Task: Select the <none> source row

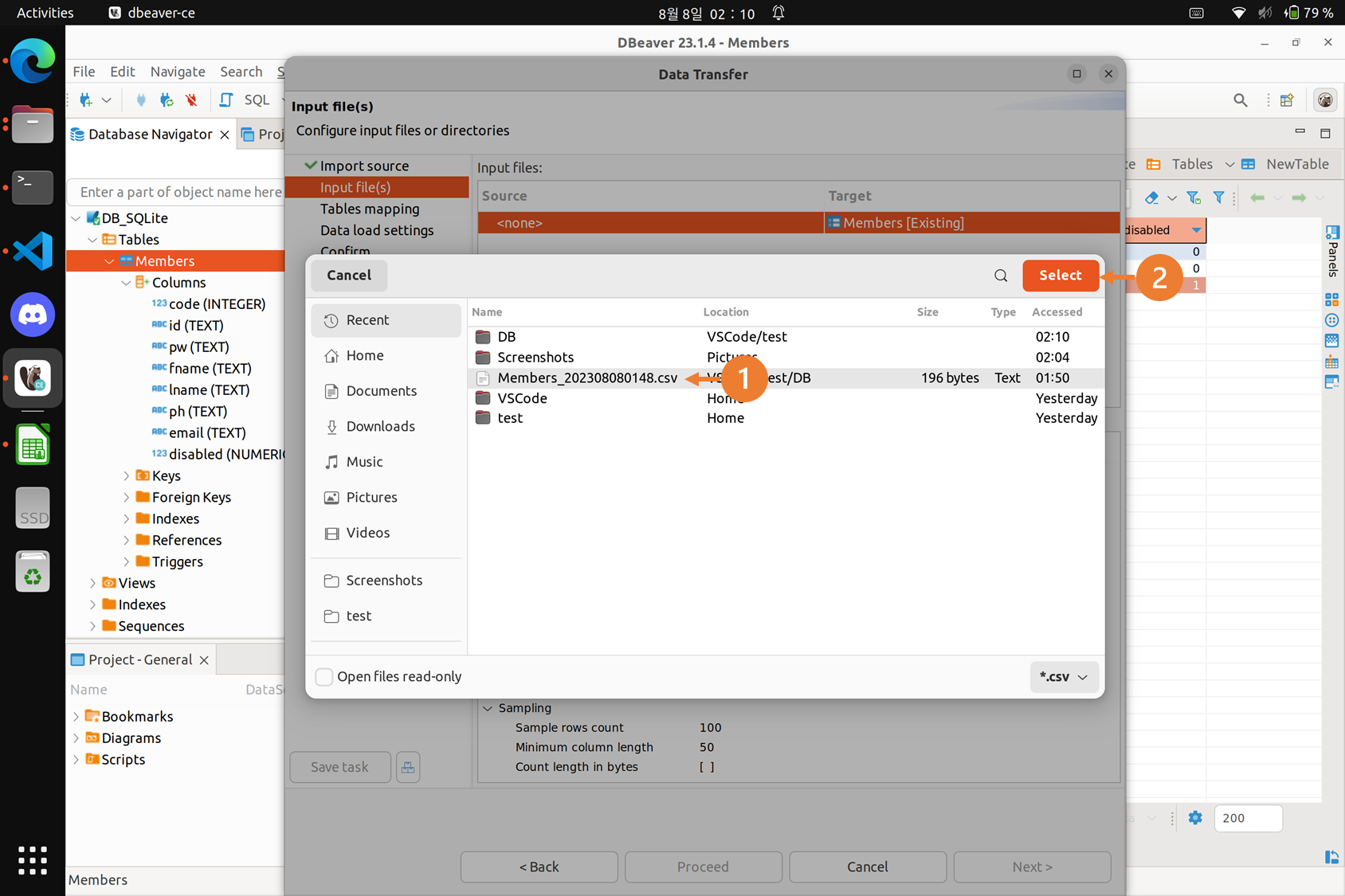Action: 650,223
